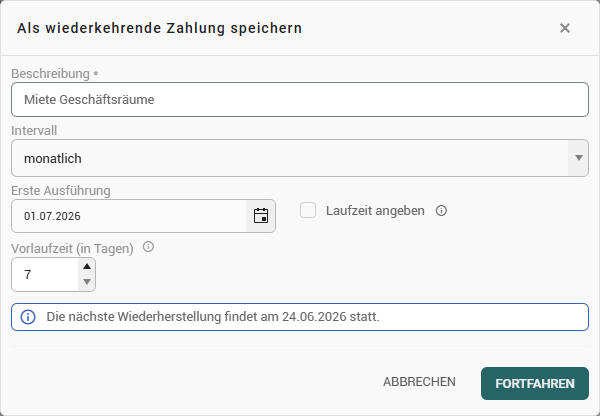Click the Laufzeit angeben label

(x=375, y=210)
